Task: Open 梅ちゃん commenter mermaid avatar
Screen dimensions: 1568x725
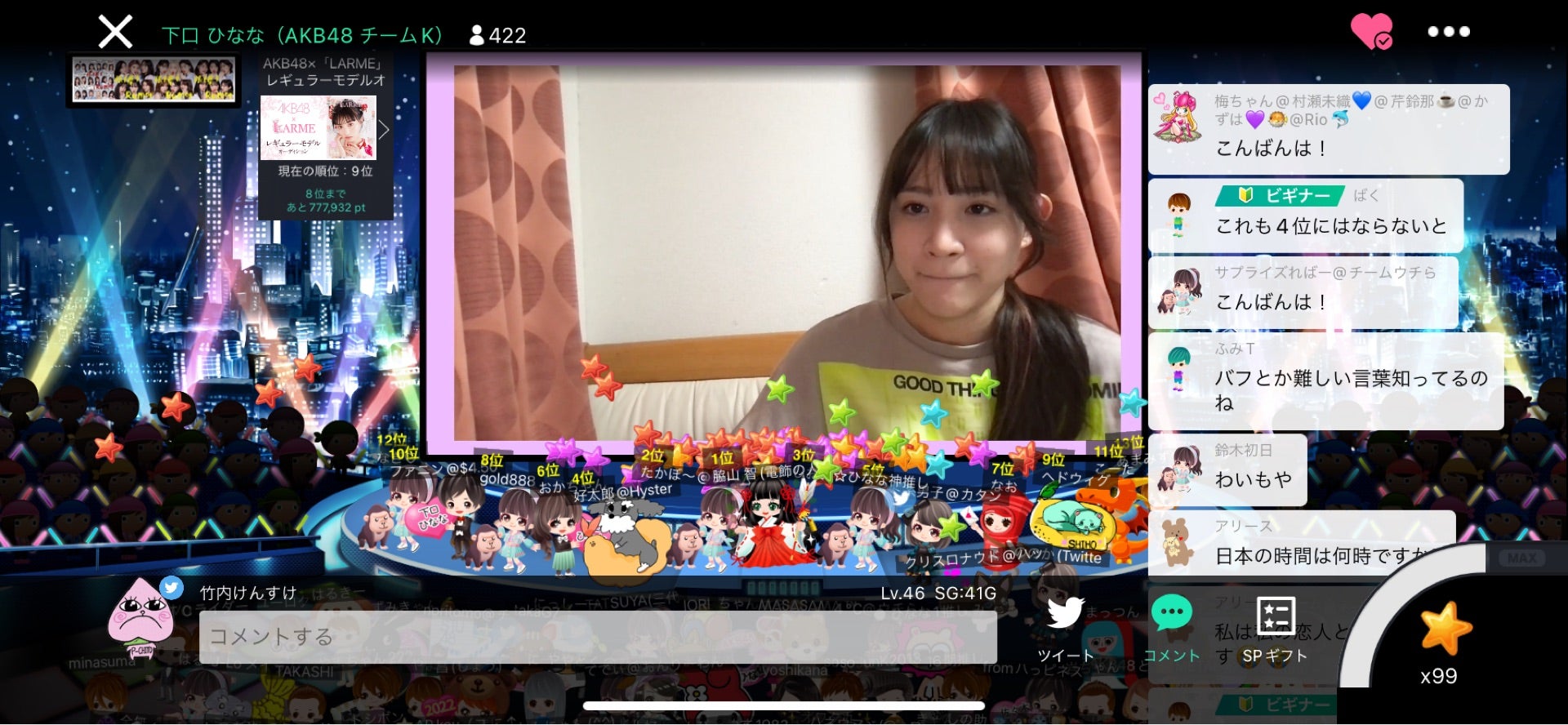Action: [1177, 118]
